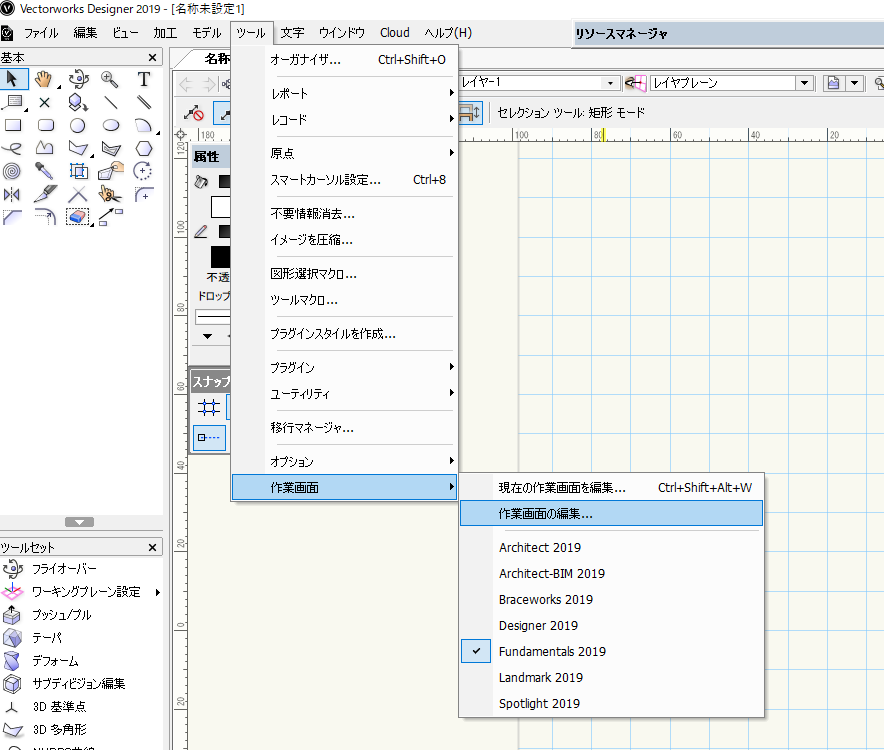Open the ヘルプ(H) menu
This screenshot has height=750, width=884.
pos(448,33)
